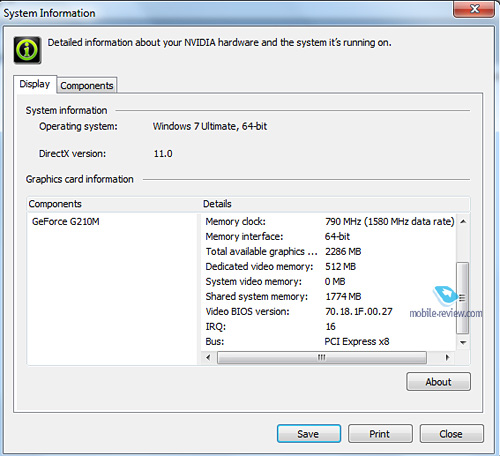
Task: Click the 64-bit memory interface value
Action: point(337,237)
